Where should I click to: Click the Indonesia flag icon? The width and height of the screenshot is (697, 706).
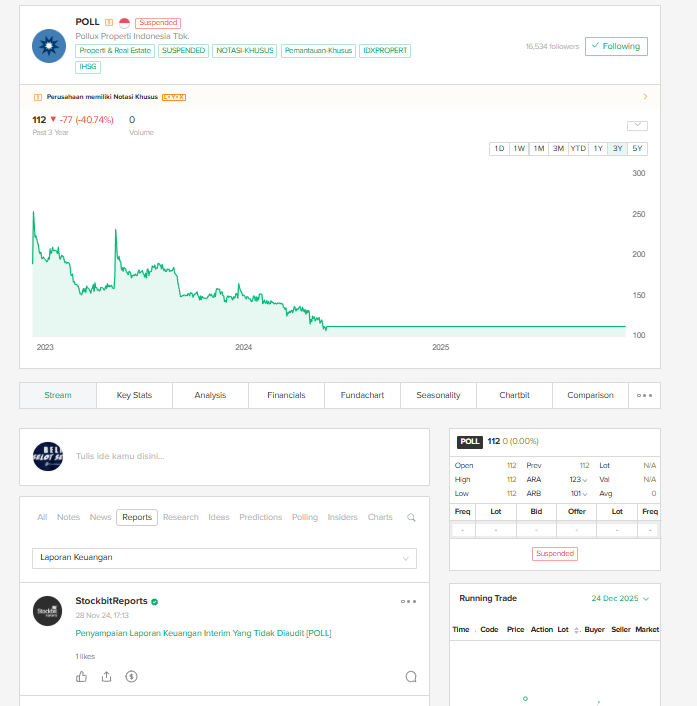pyautogui.click(x=124, y=23)
